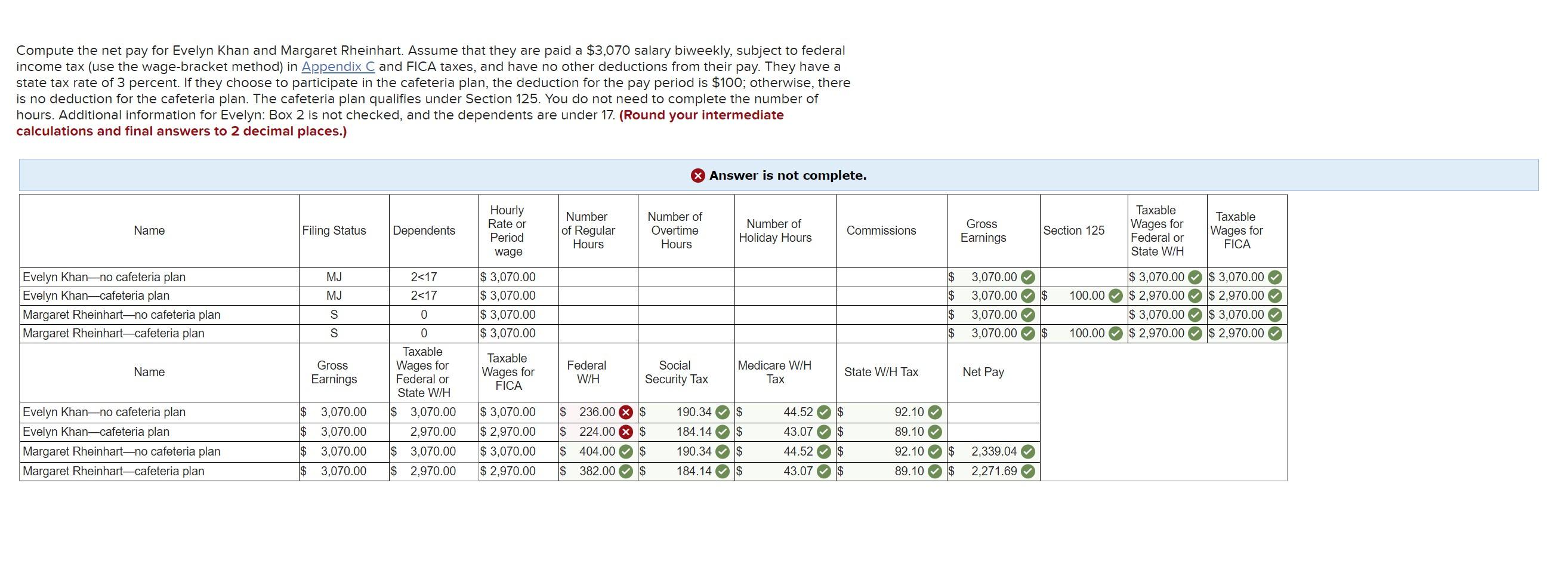
Task: Click check beside Evelyn cafeteria State W/H 89.10
Action: pos(934,432)
